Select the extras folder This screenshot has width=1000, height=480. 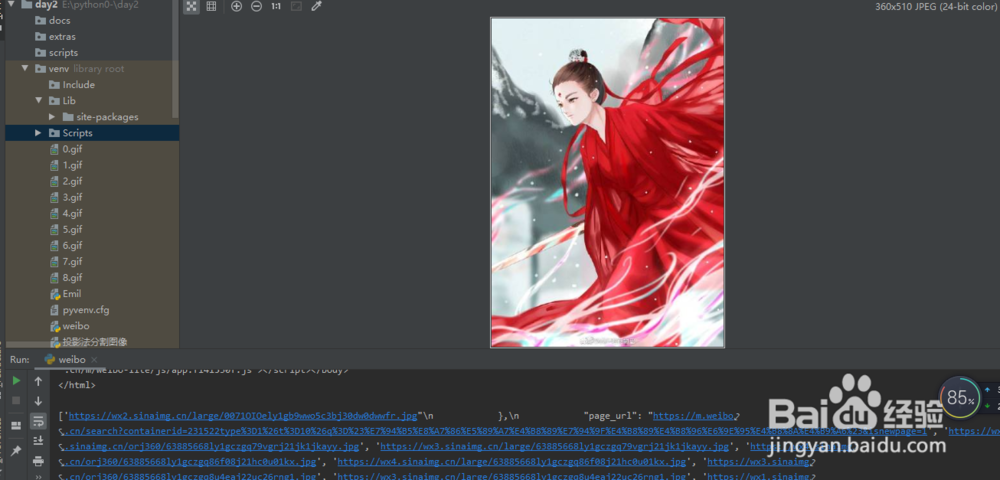click(x=62, y=36)
